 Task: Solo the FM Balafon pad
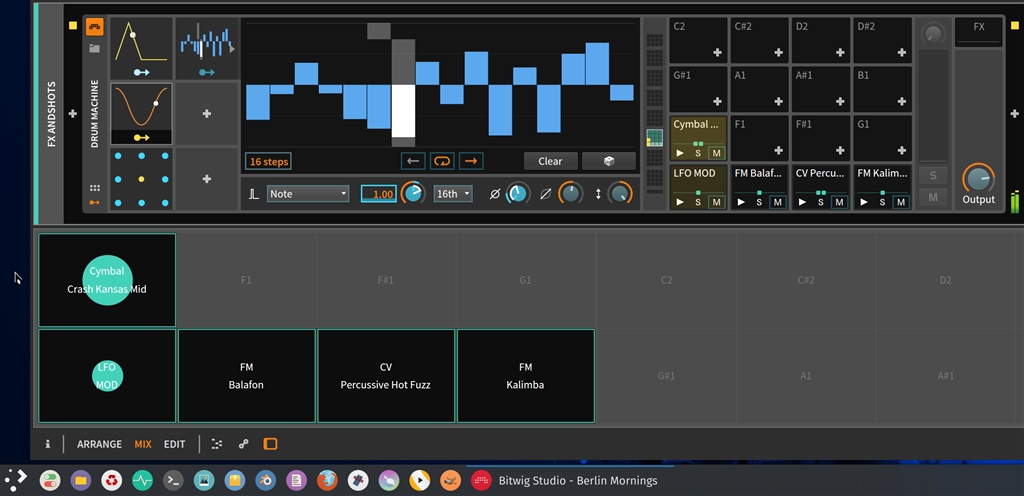click(759, 202)
